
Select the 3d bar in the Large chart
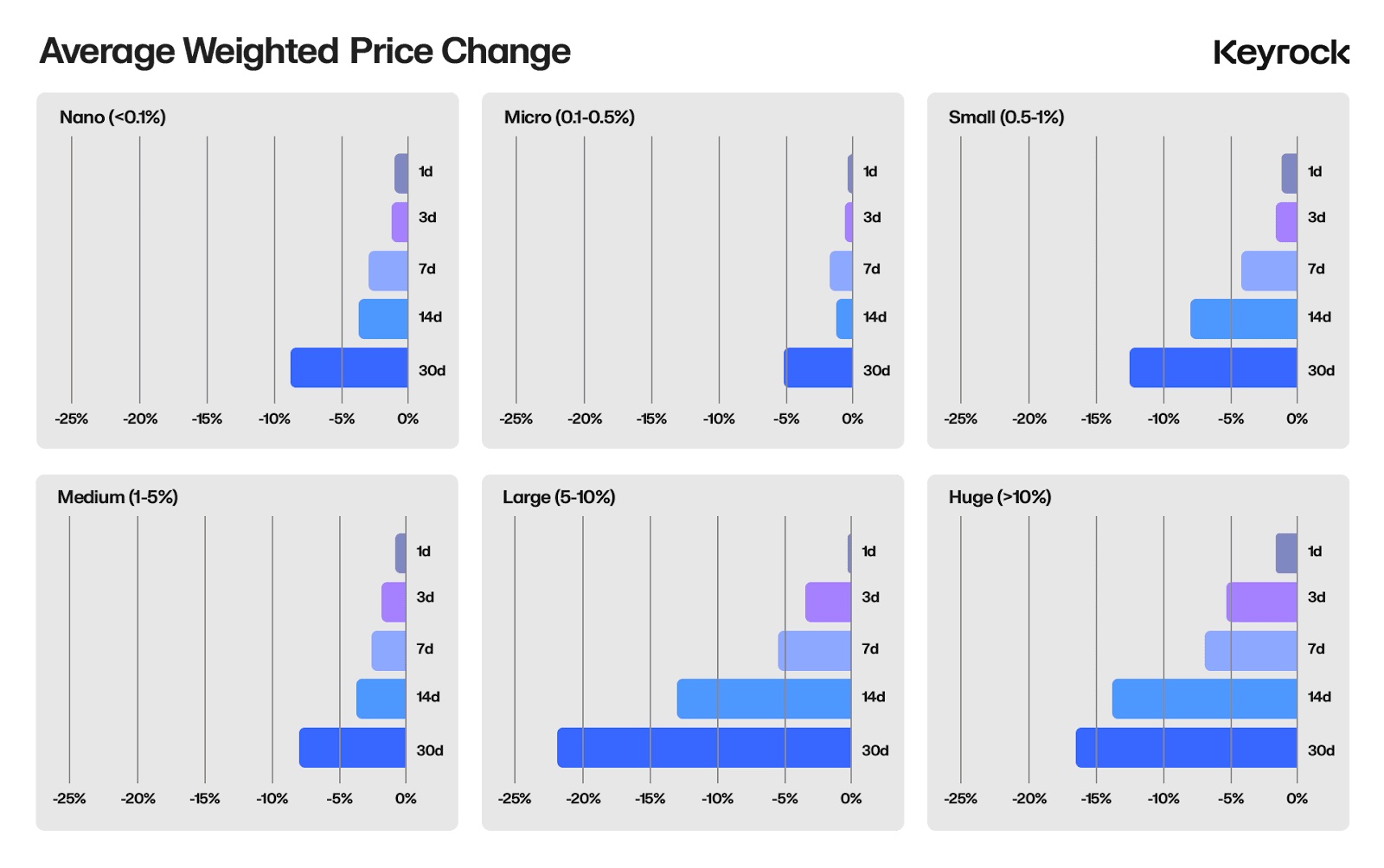click(828, 602)
